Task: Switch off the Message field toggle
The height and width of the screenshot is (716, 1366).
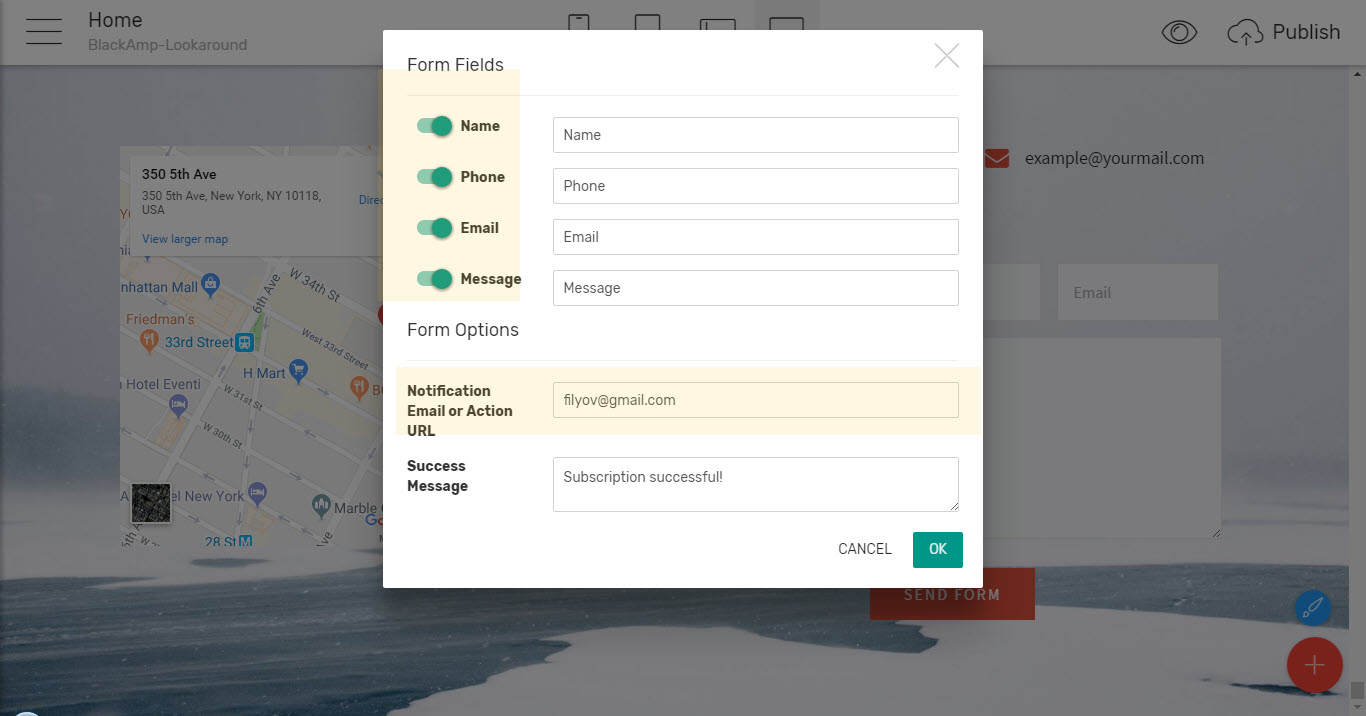Action: [x=435, y=279]
